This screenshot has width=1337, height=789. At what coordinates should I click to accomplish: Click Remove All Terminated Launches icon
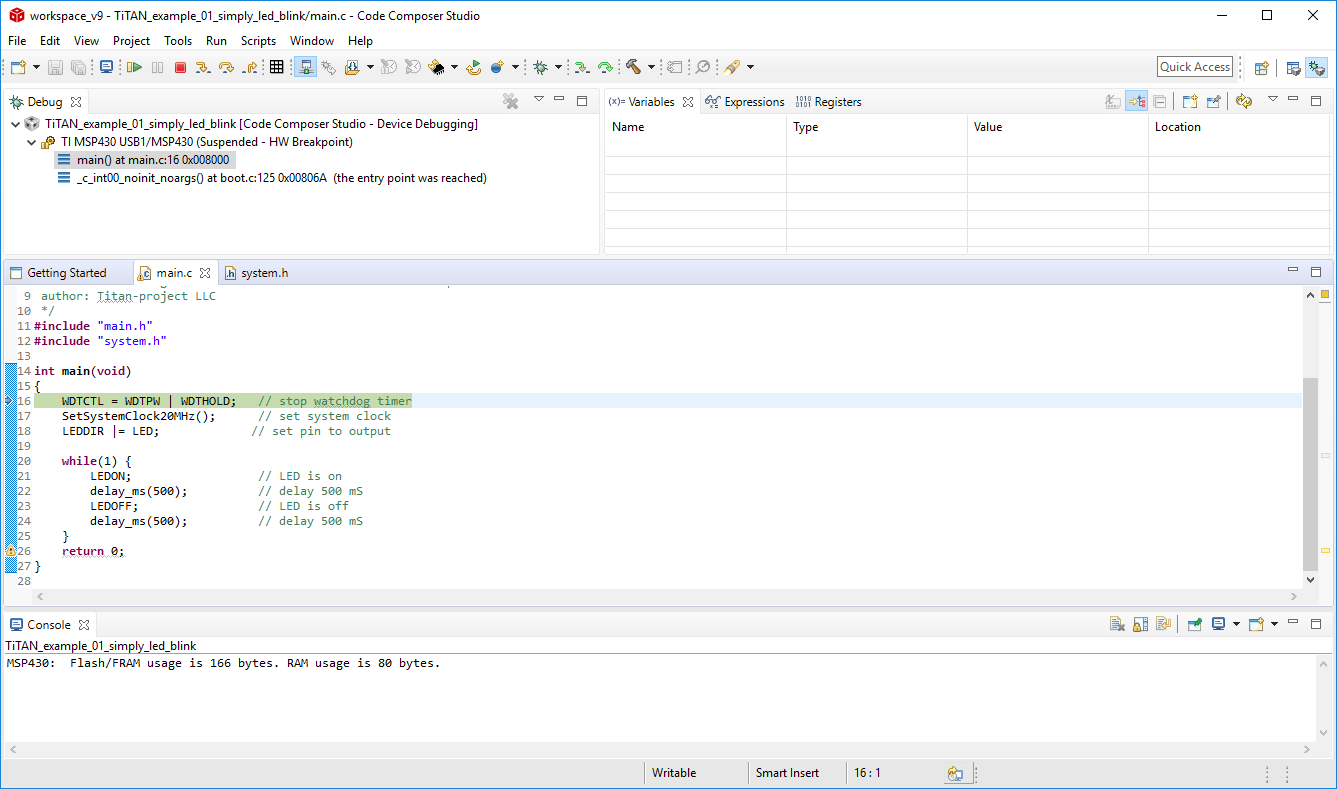(x=510, y=101)
